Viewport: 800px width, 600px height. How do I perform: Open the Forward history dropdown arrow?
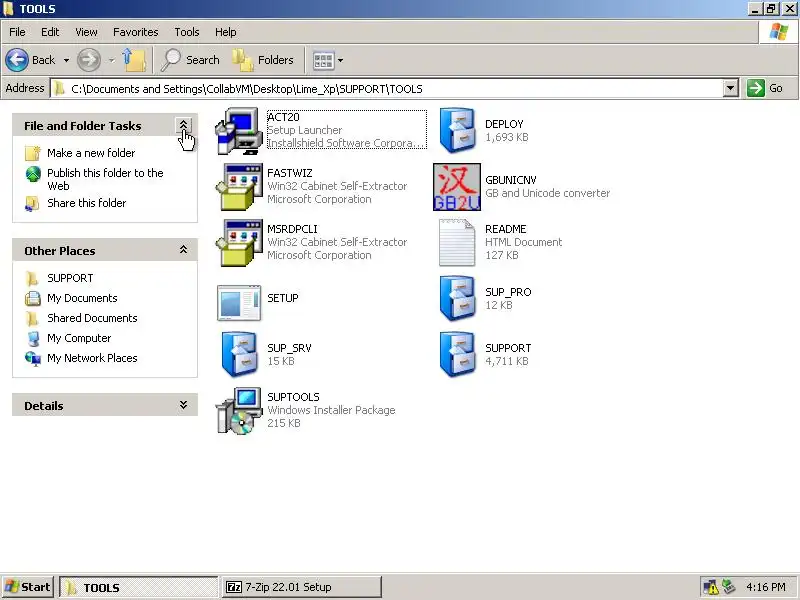[x=111, y=60]
